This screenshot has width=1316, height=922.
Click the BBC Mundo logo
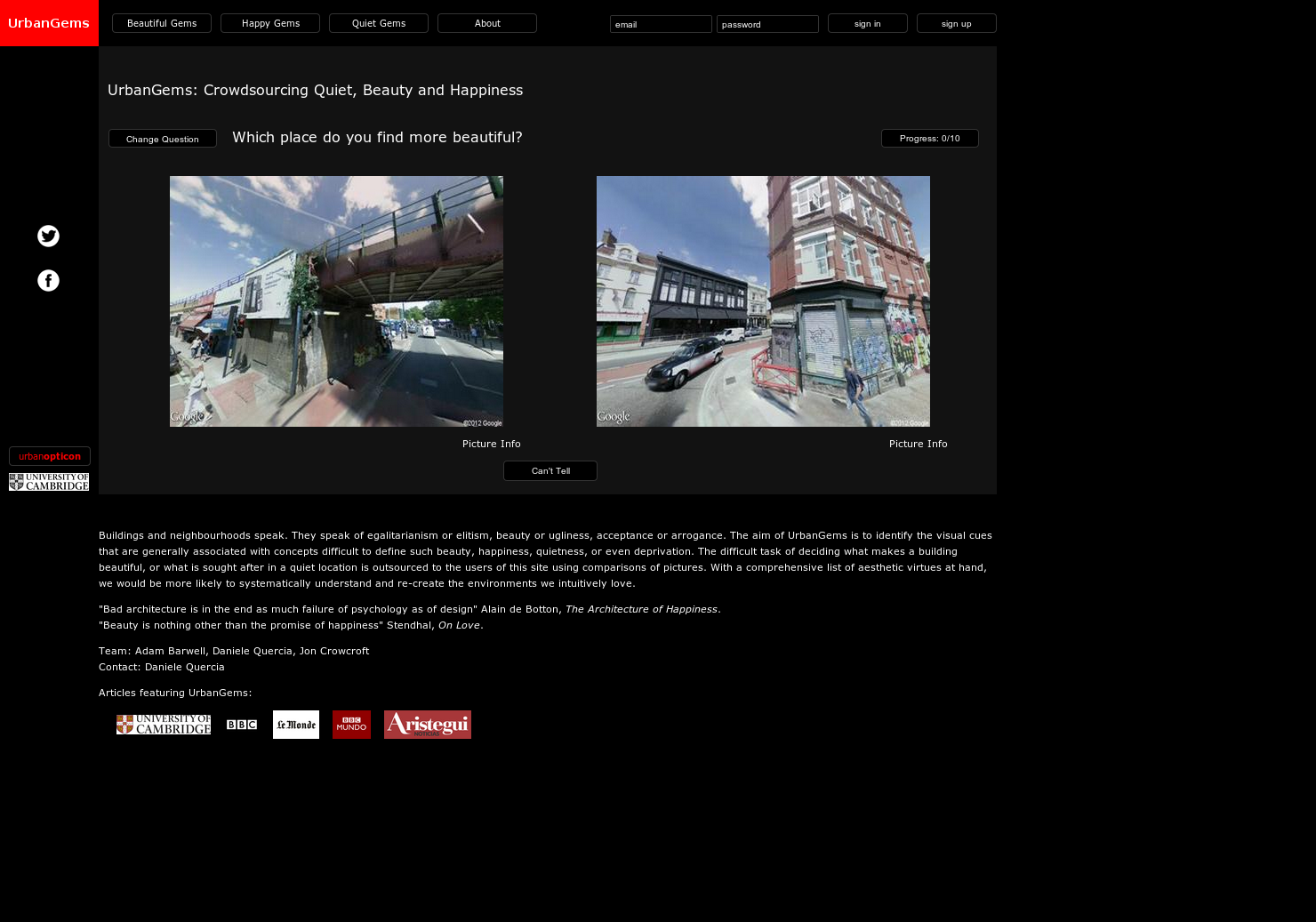pyautogui.click(x=351, y=725)
